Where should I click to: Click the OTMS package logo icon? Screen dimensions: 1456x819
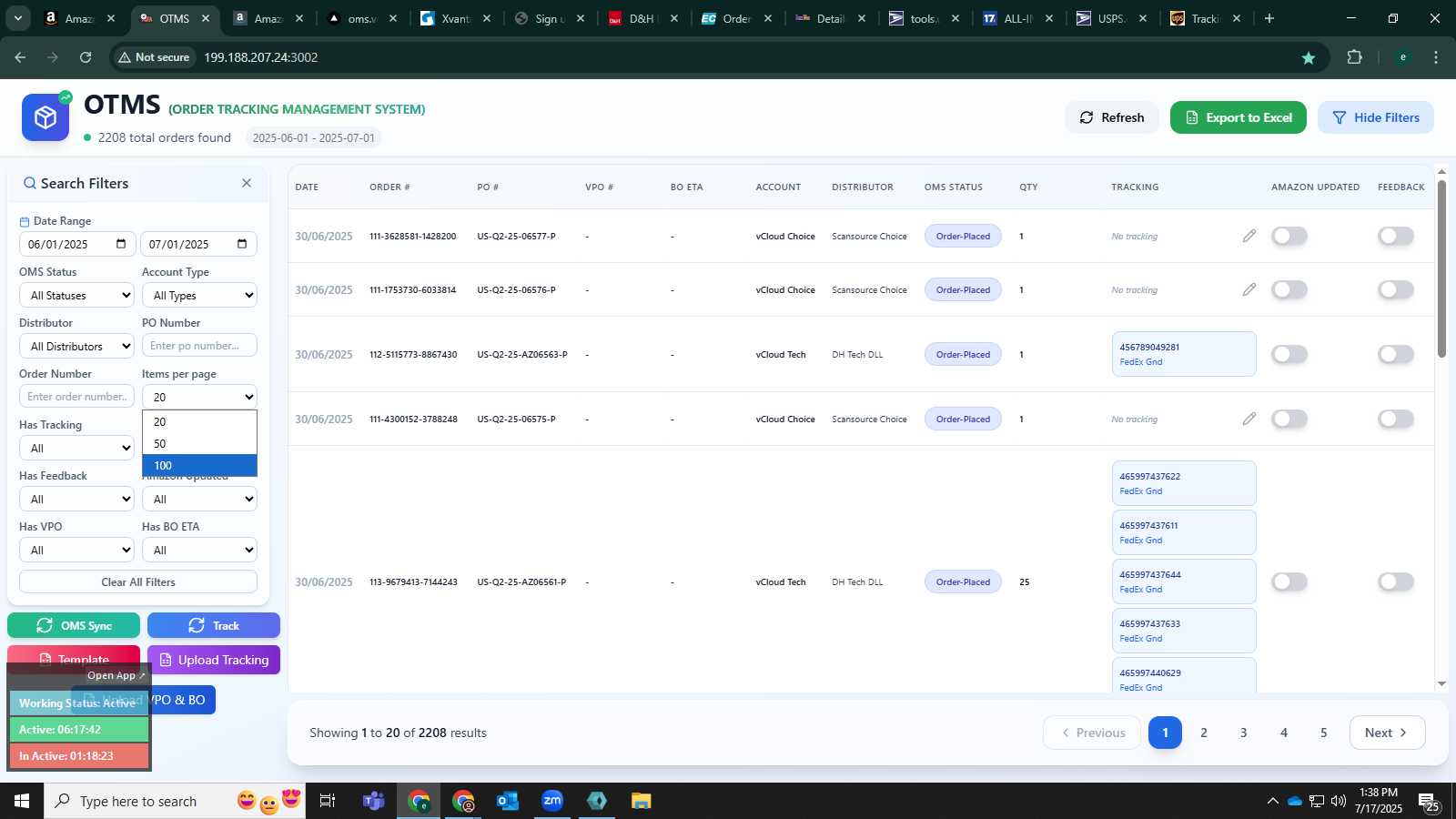click(45, 117)
